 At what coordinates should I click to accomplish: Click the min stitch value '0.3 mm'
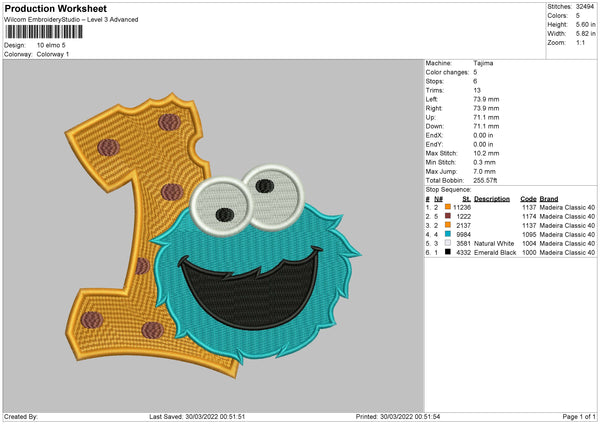pos(484,162)
